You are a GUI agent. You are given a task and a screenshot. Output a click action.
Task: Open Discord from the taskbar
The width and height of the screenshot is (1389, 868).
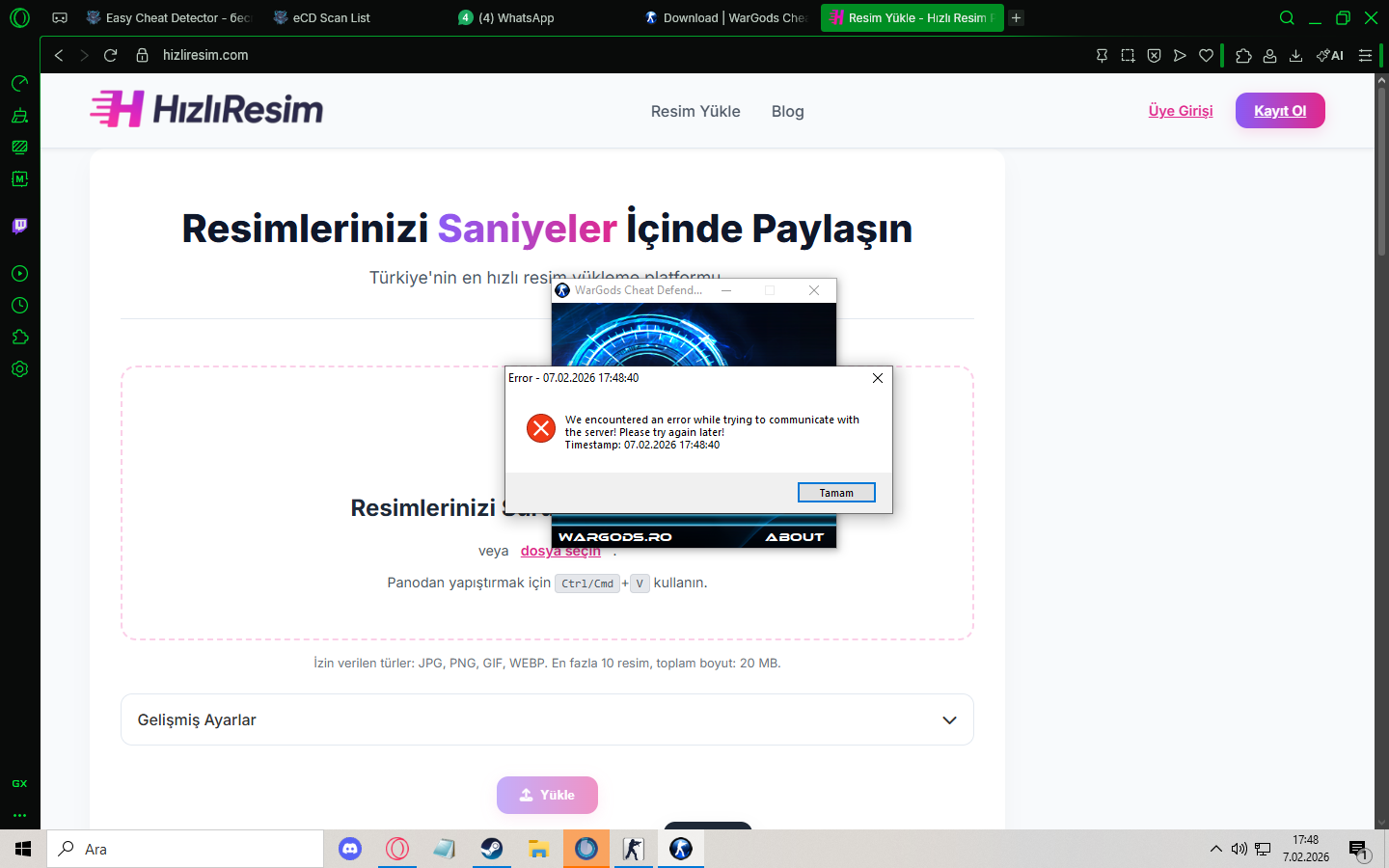pos(350,849)
